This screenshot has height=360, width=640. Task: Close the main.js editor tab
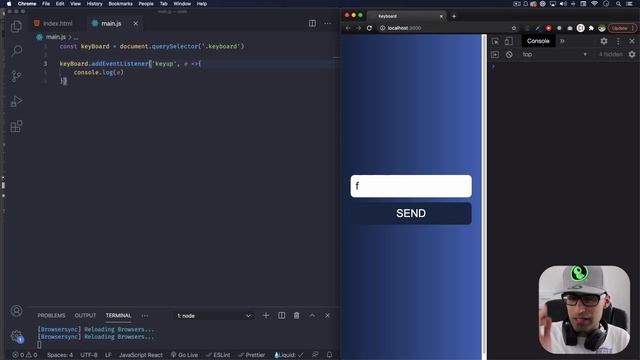pos(136,24)
